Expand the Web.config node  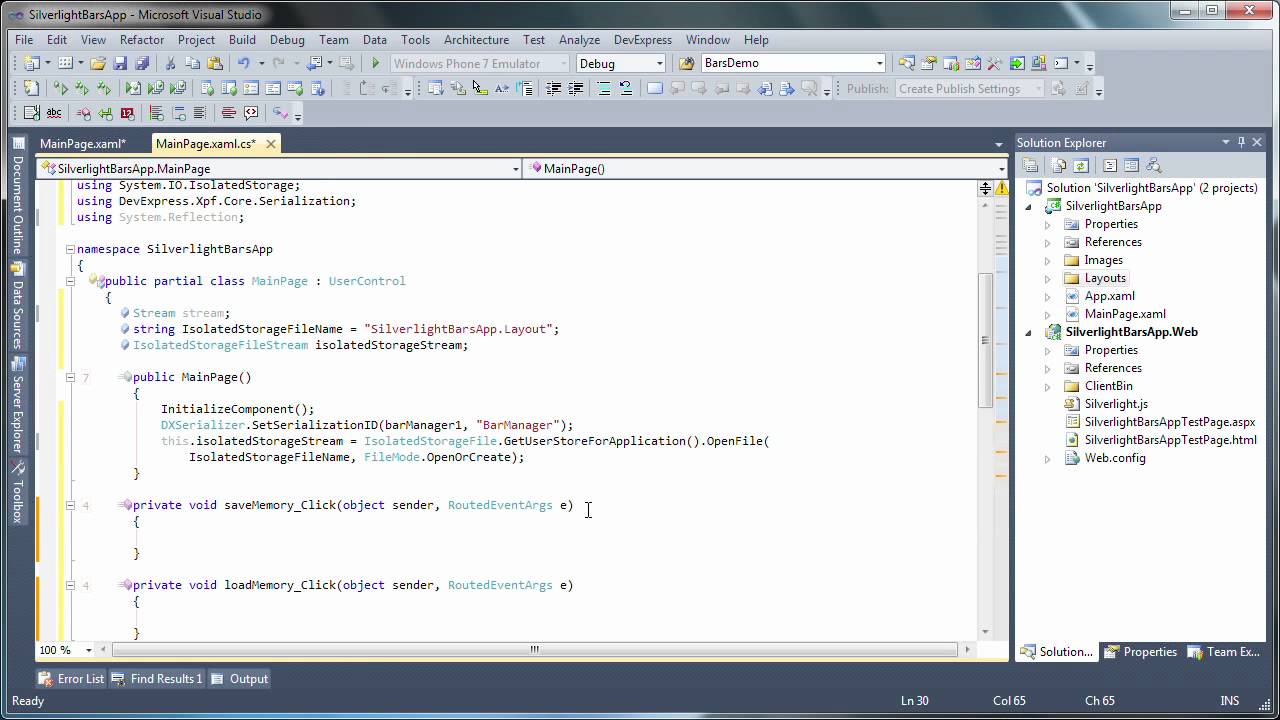(1048, 458)
